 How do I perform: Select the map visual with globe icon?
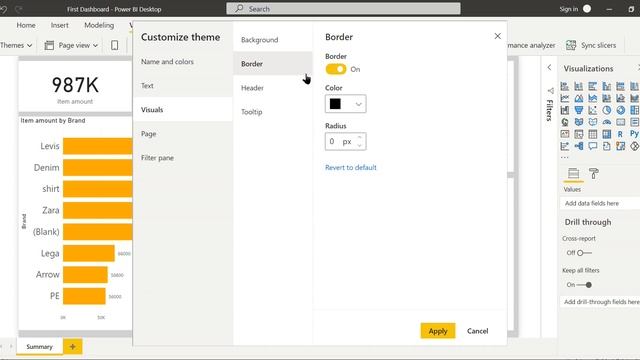[x=565, y=122]
